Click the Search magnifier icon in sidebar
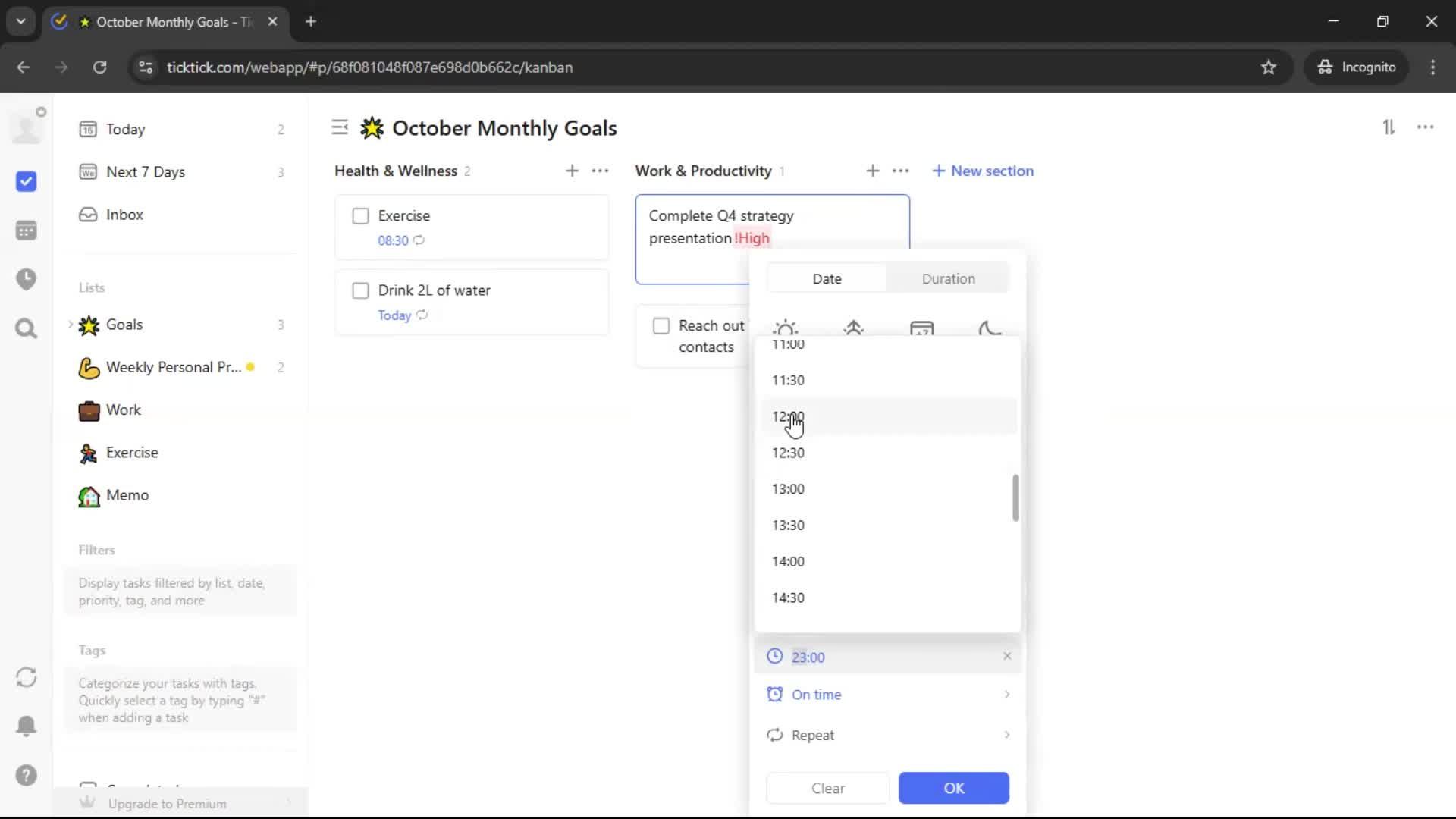 pos(26,328)
